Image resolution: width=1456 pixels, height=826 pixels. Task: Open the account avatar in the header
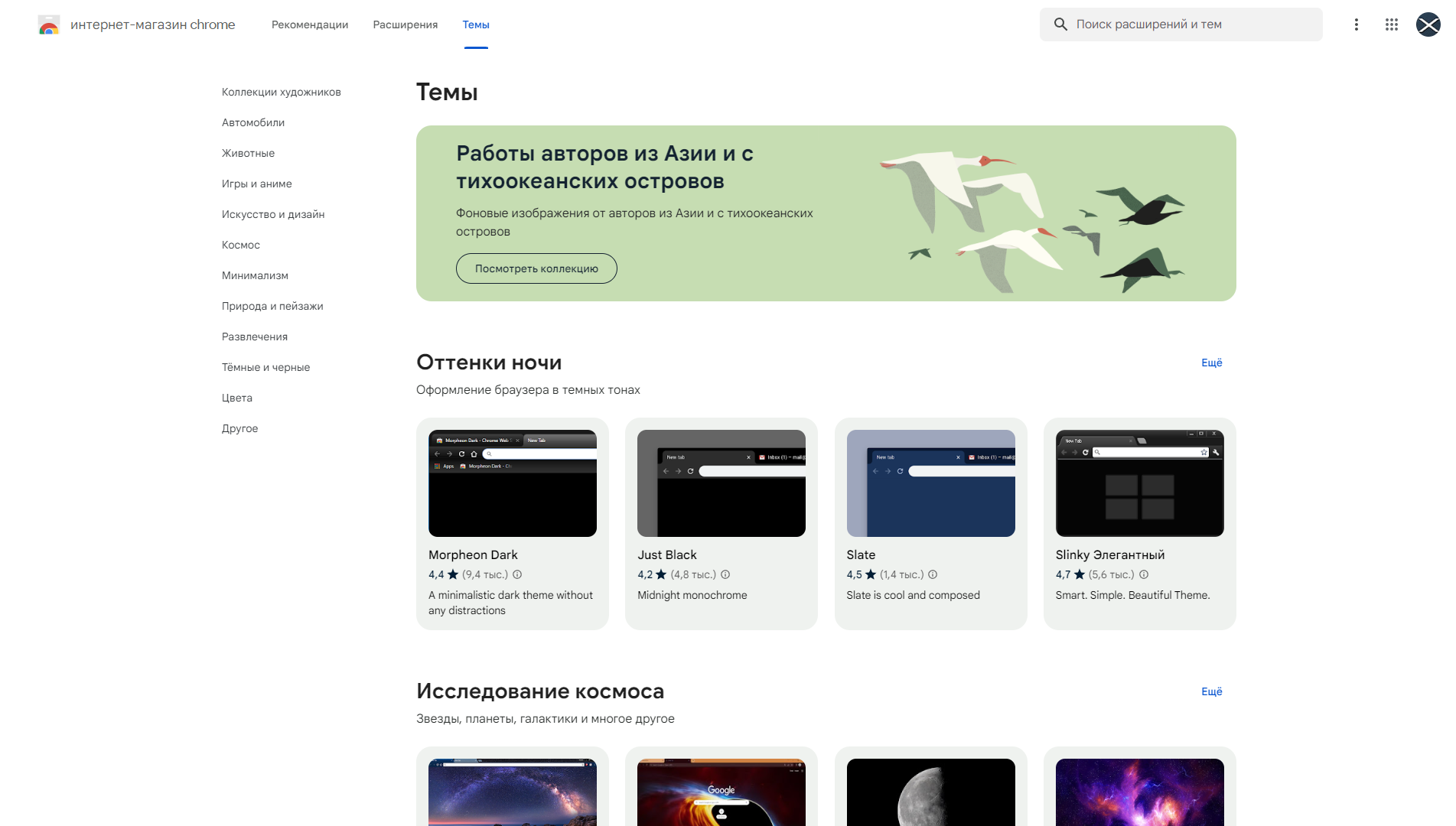point(1428,24)
